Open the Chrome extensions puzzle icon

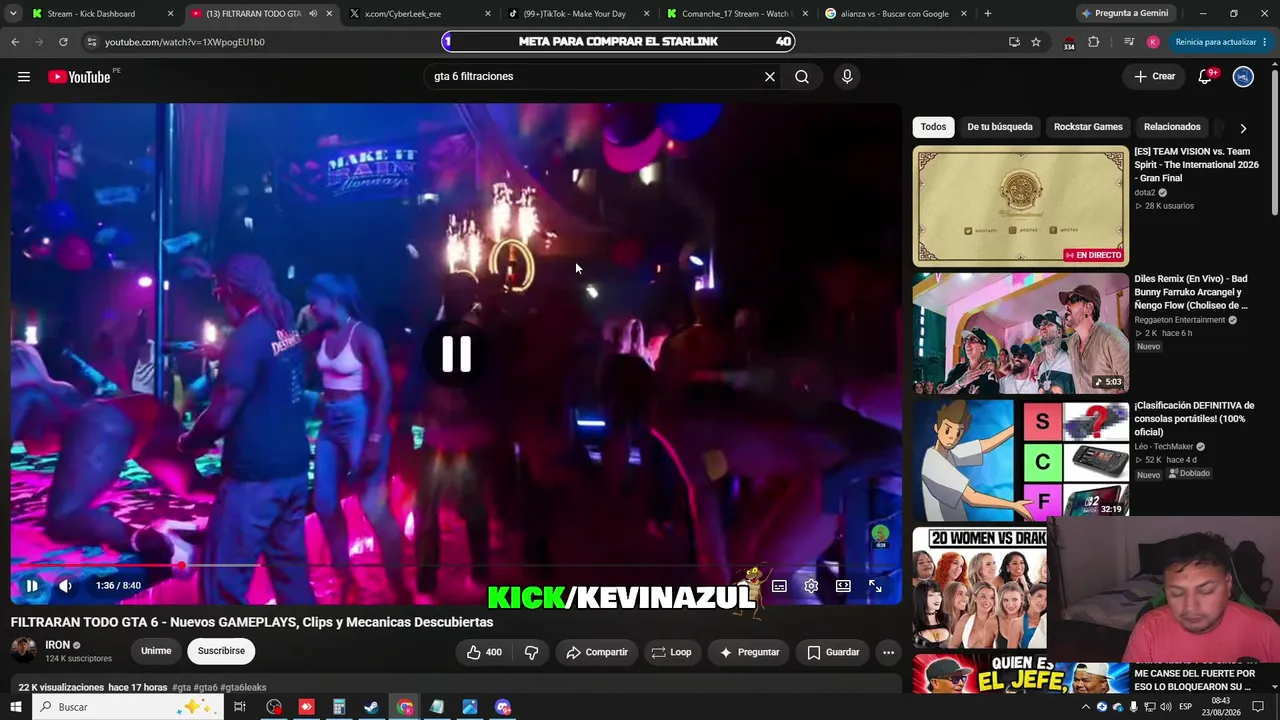click(x=1093, y=42)
